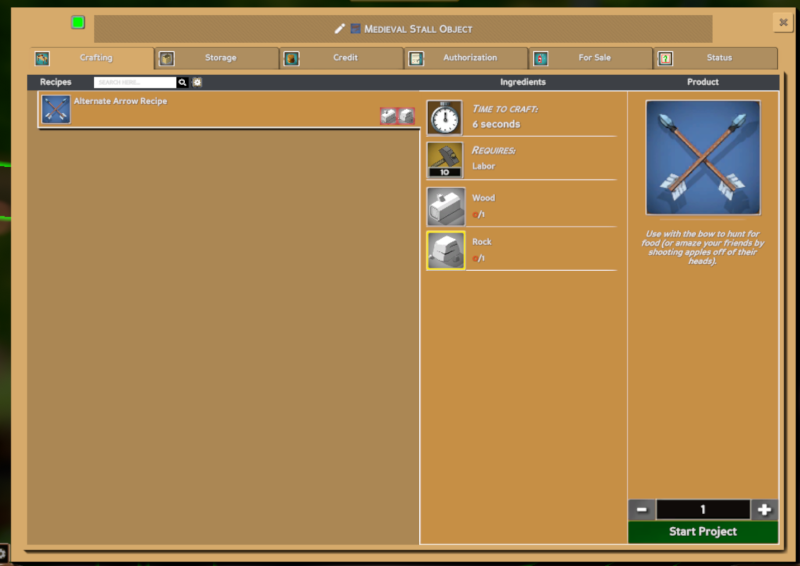Click the For Sale tab icon
Image resolution: width=800 pixels, height=566 pixels.
pos(541,58)
